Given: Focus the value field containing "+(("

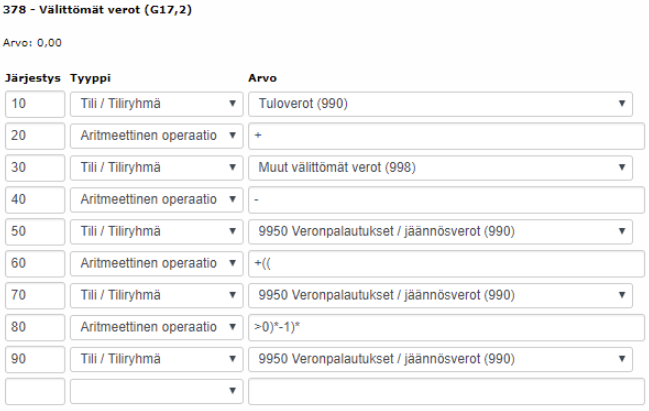Looking at the screenshot, I should pyautogui.click(x=445, y=263).
